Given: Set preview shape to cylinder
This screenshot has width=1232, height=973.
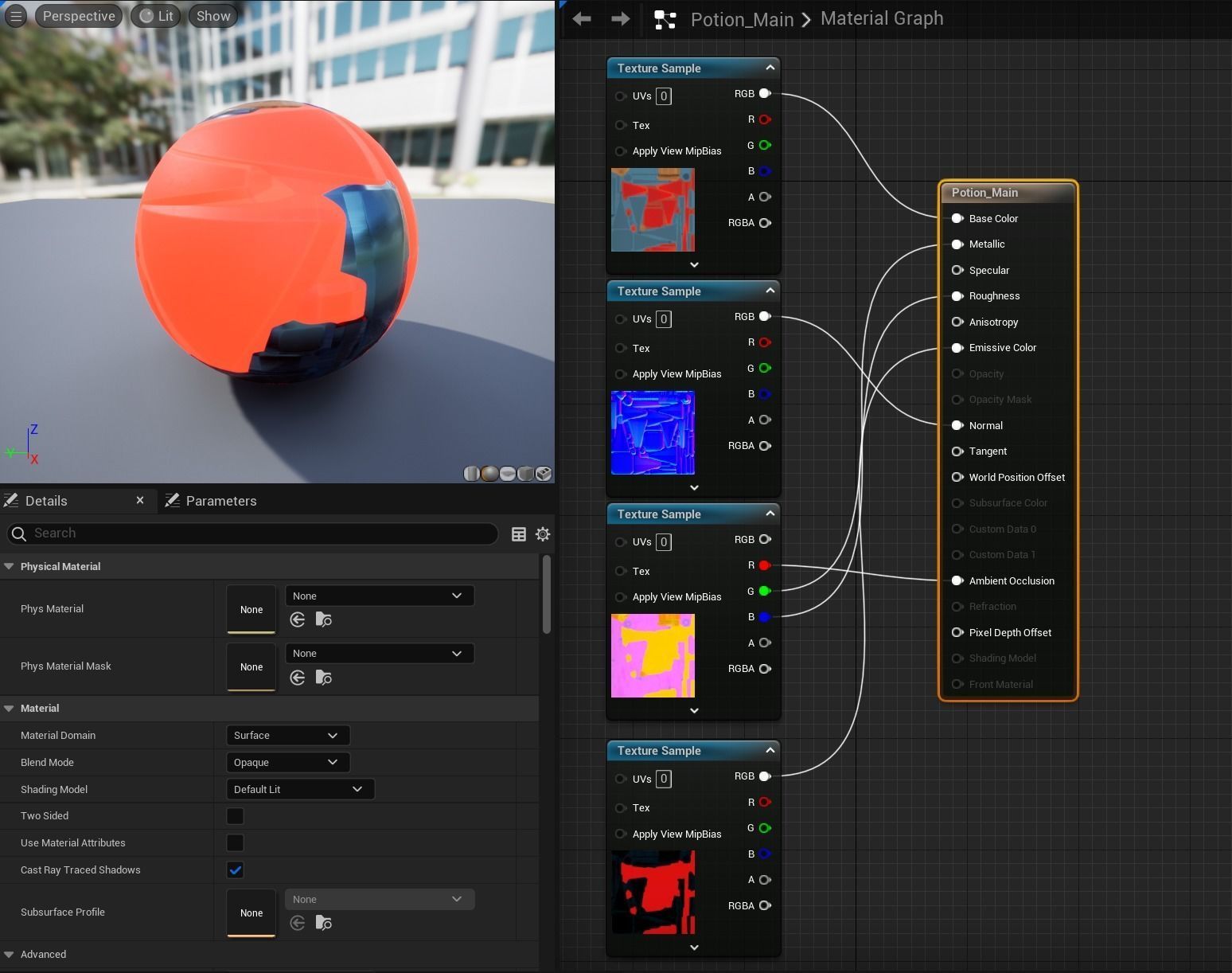Looking at the screenshot, I should pyautogui.click(x=471, y=474).
